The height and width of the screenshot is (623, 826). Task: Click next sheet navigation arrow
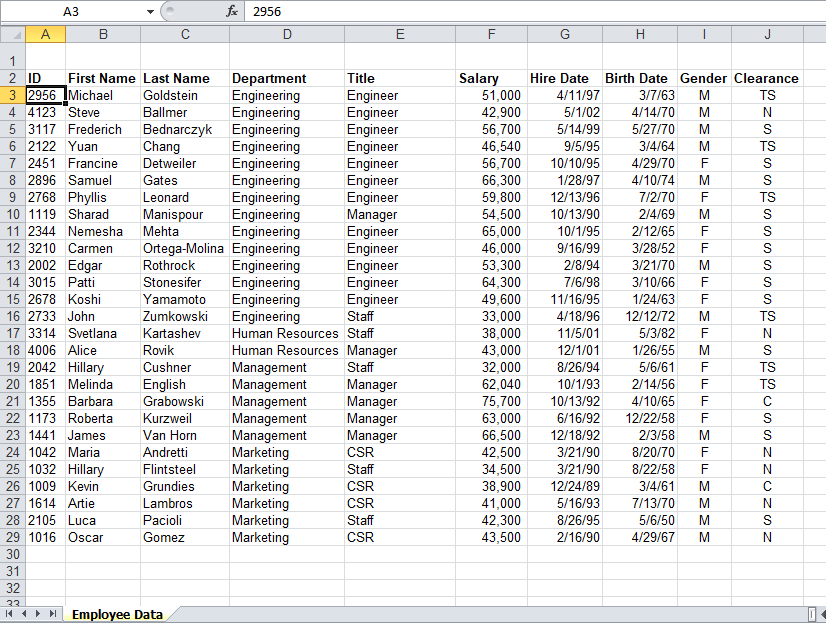pos(38,614)
